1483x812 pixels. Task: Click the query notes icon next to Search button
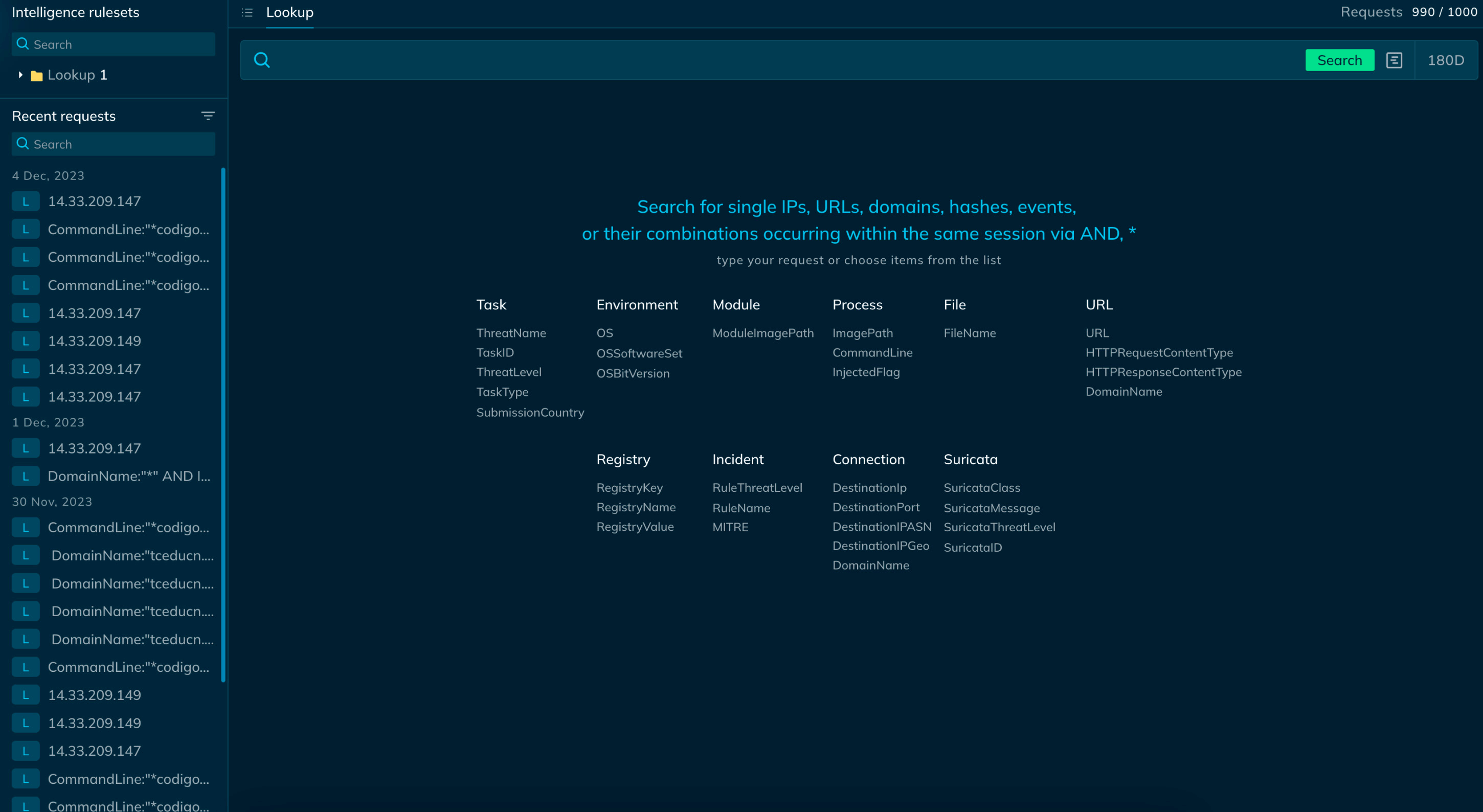click(1394, 60)
